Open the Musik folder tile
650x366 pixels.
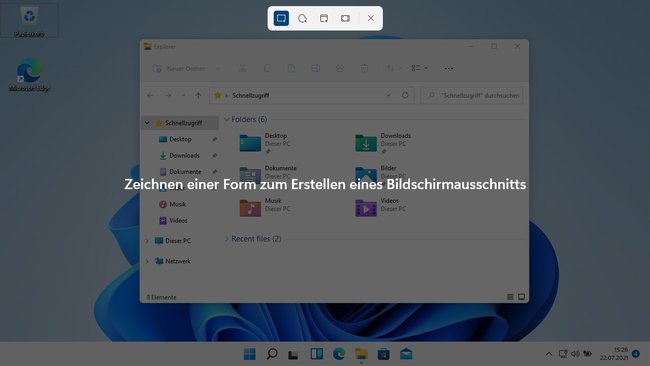(x=265, y=207)
